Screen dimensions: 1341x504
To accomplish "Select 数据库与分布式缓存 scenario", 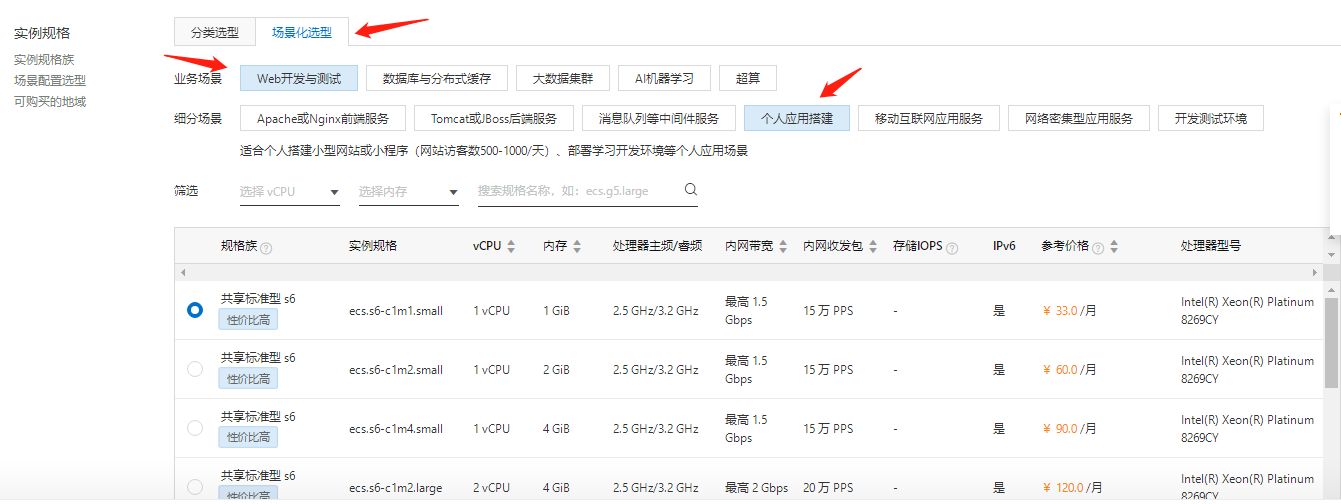I will click(x=437, y=78).
